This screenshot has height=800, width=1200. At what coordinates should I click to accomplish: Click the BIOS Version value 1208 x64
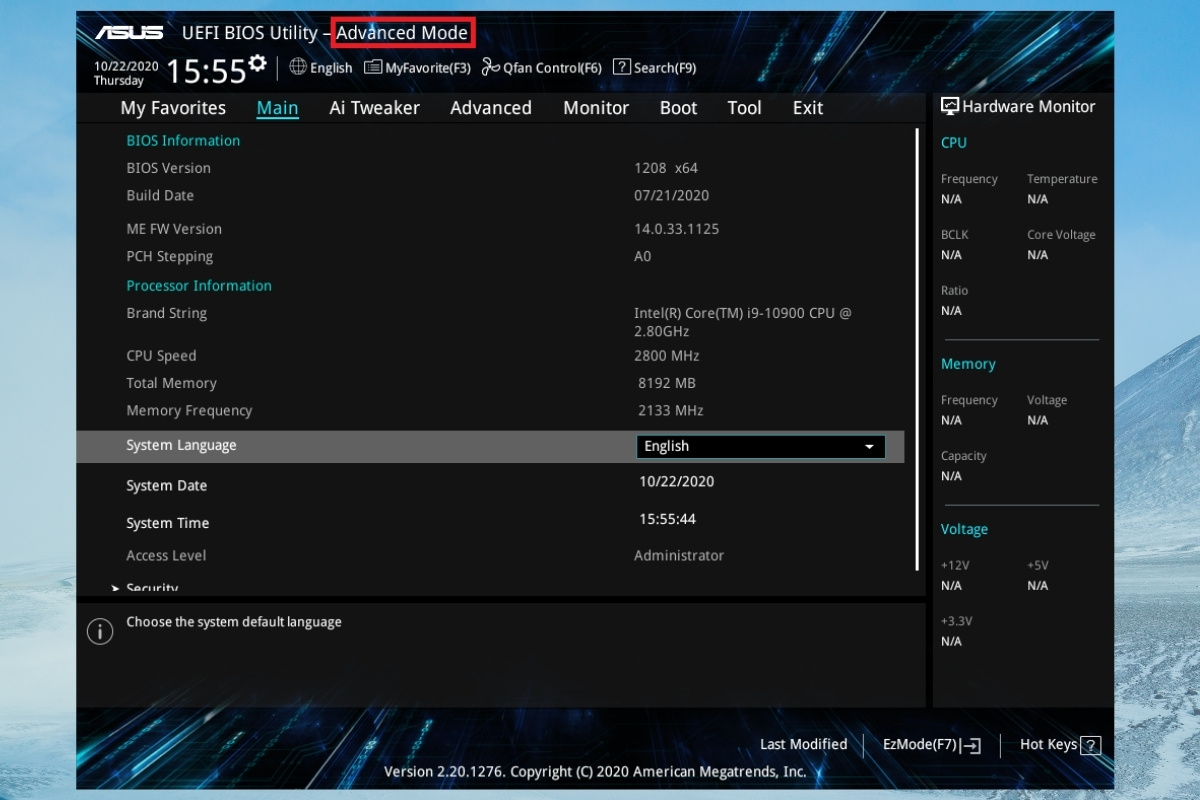pyautogui.click(x=666, y=168)
